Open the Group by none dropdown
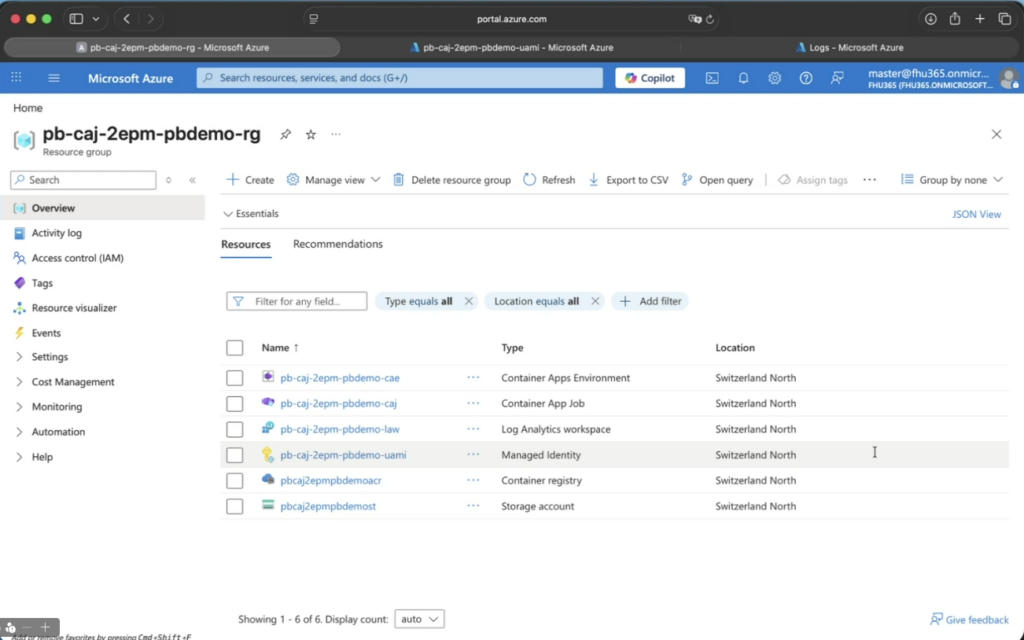 pyautogui.click(x=952, y=180)
